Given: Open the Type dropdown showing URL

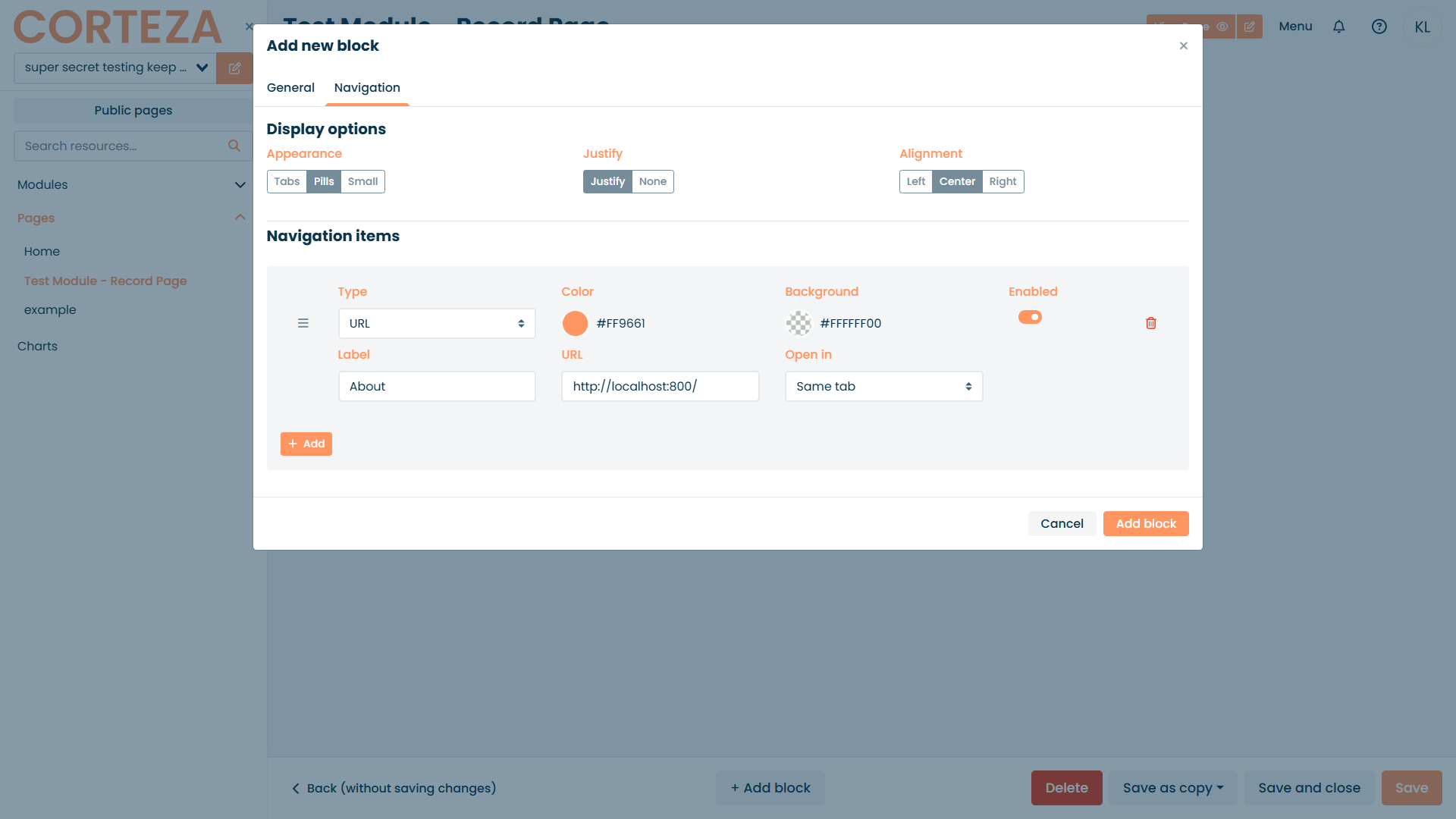Looking at the screenshot, I should 437,323.
